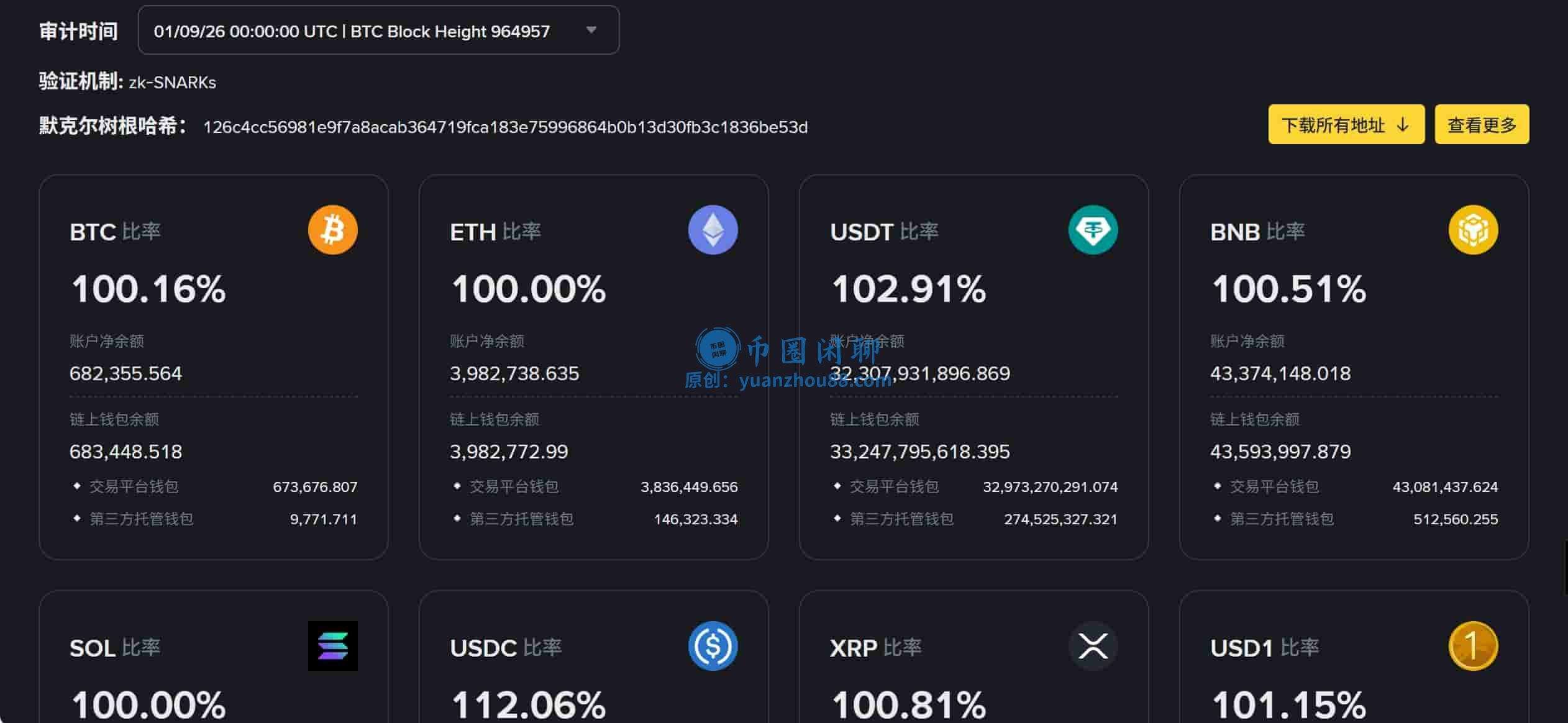This screenshot has width=1568, height=723.
Task: Click BTC net balance 682,355.564
Action: pos(126,373)
